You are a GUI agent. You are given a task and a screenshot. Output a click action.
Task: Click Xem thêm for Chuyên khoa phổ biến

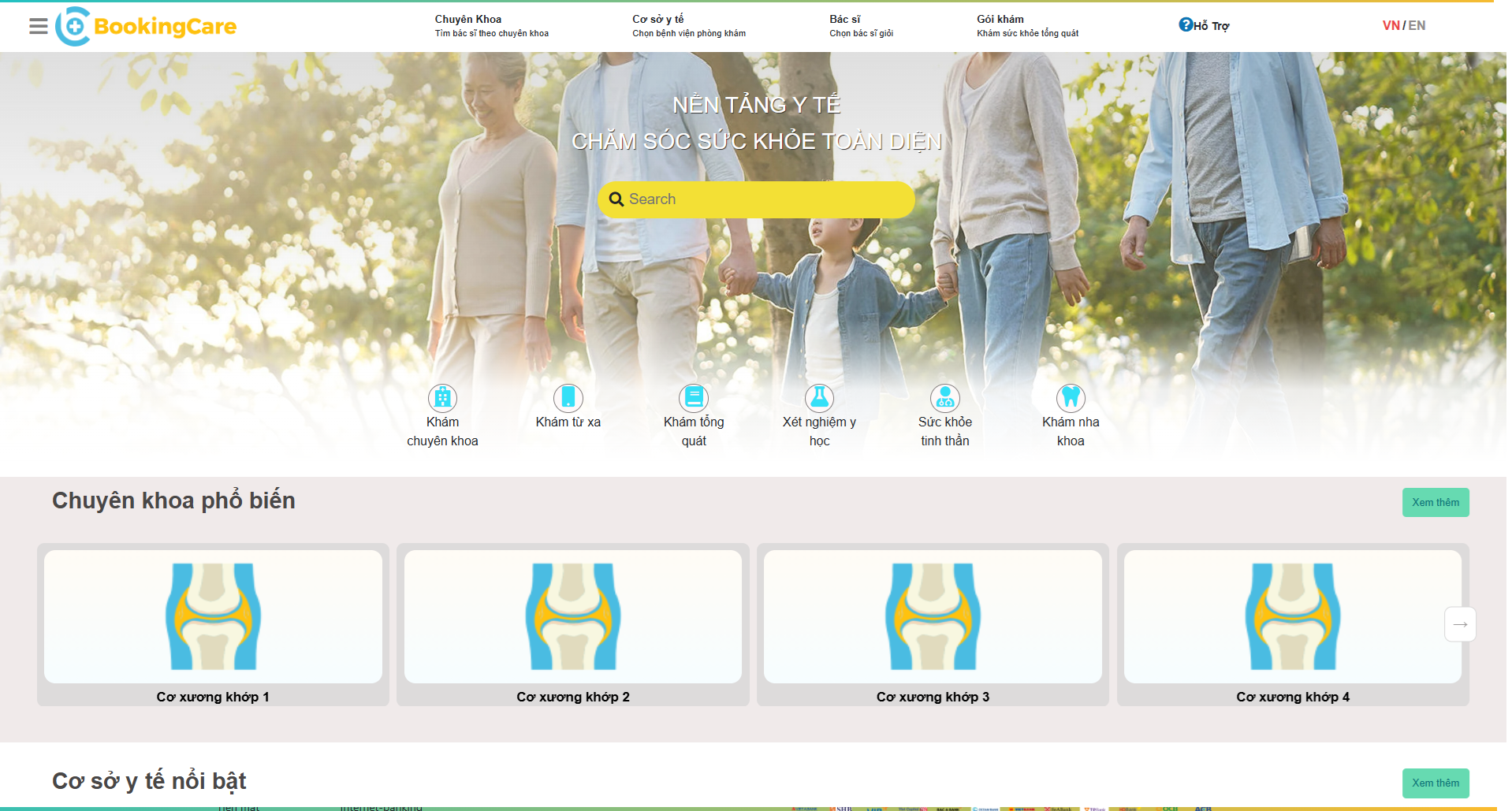point(1435,502)
